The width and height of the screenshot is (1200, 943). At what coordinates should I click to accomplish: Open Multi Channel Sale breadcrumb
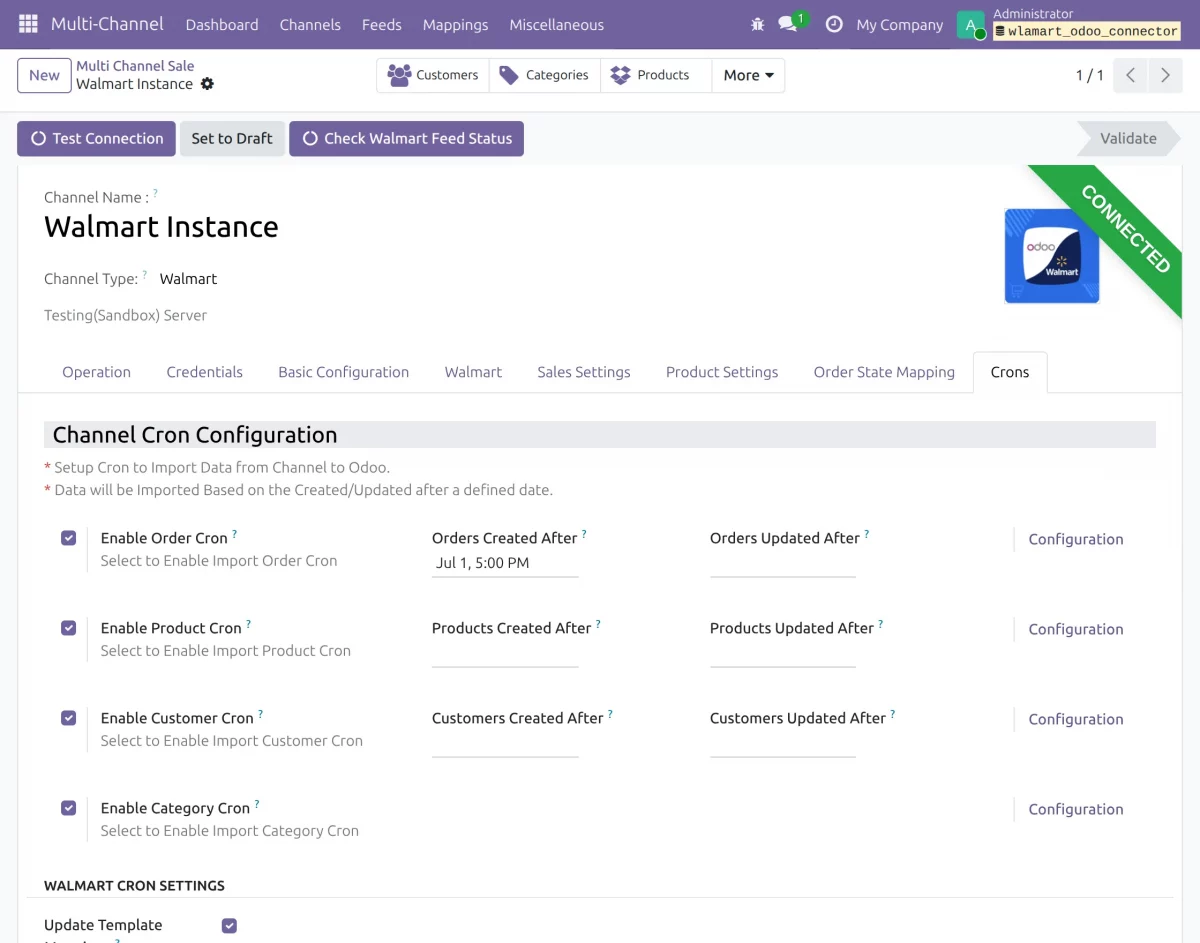[135, 66]
